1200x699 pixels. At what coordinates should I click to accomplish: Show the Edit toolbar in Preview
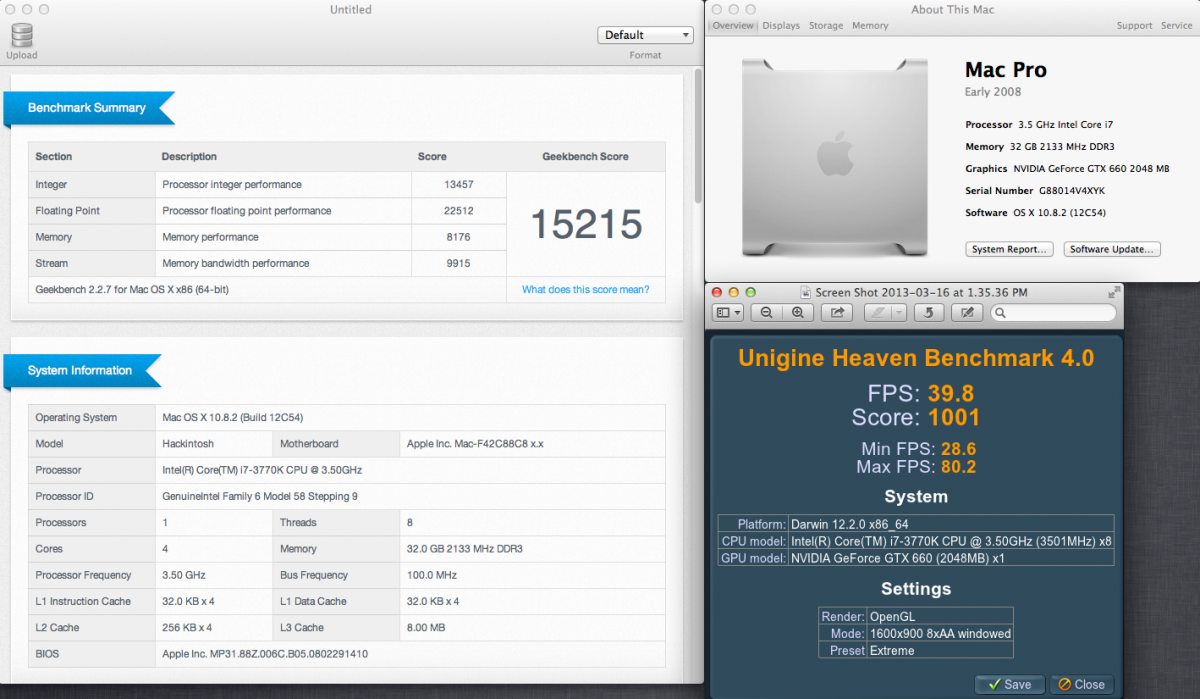point(966,313)
